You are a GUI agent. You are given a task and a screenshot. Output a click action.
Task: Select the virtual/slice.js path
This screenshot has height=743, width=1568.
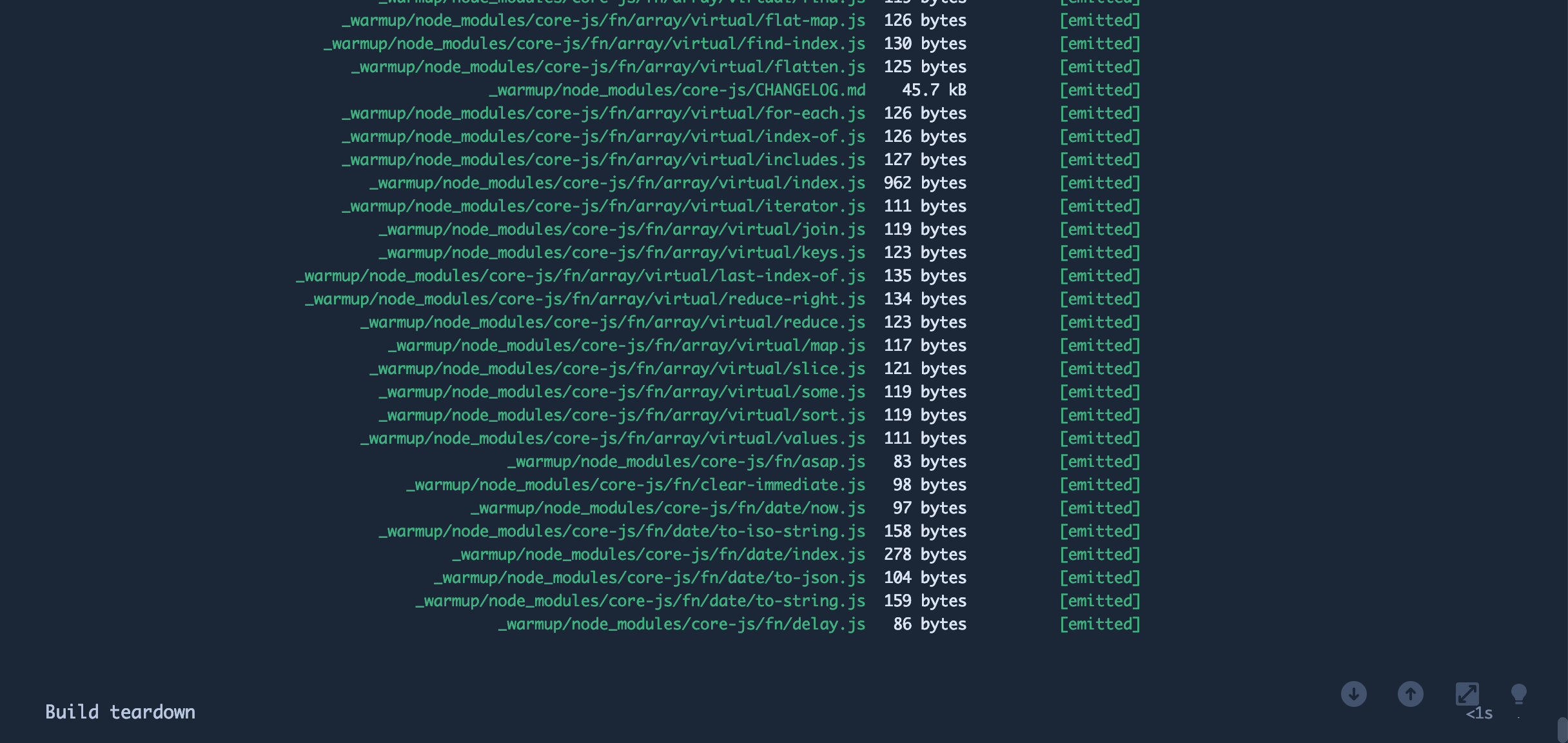[x=617, y=369]
